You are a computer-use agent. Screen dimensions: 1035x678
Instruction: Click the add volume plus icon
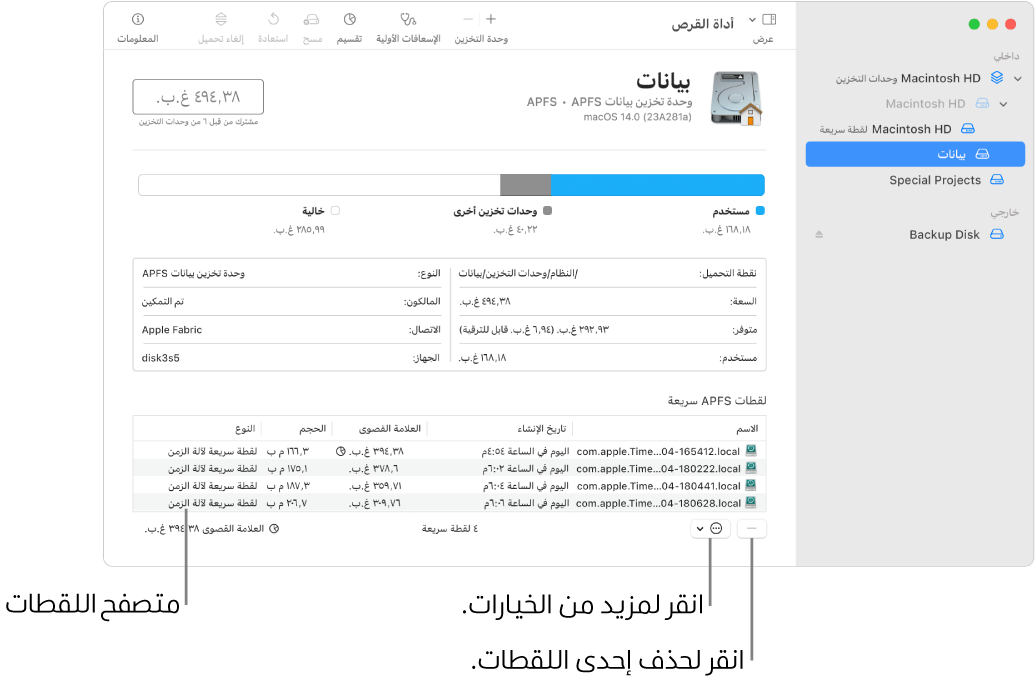tap(490, 18)
